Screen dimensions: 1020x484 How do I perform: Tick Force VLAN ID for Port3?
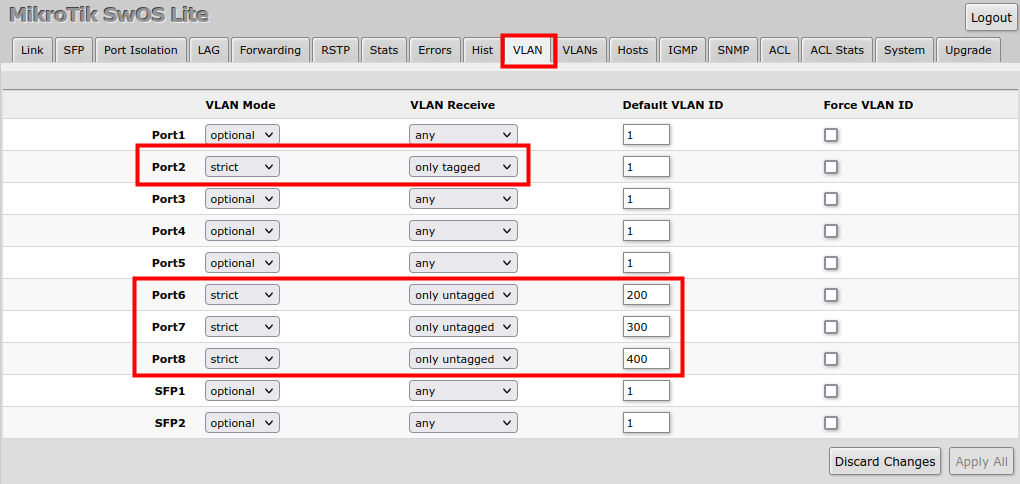pyautogui.click(x=831, y=199)
